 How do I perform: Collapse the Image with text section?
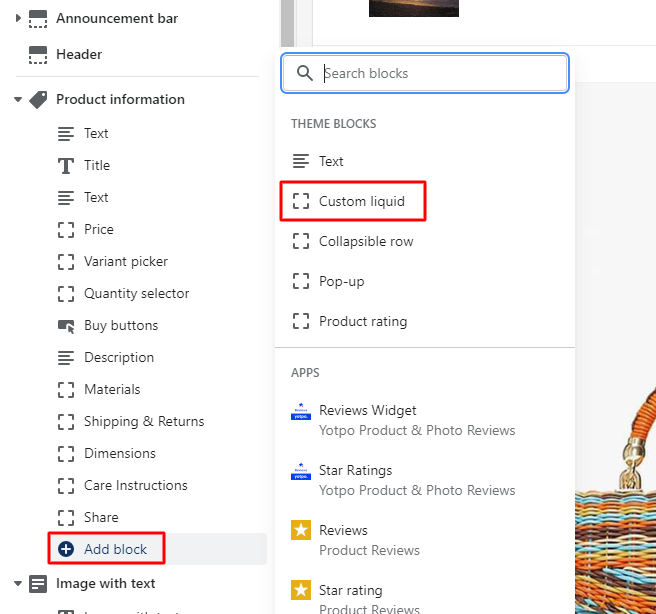(x=18, y=583)
